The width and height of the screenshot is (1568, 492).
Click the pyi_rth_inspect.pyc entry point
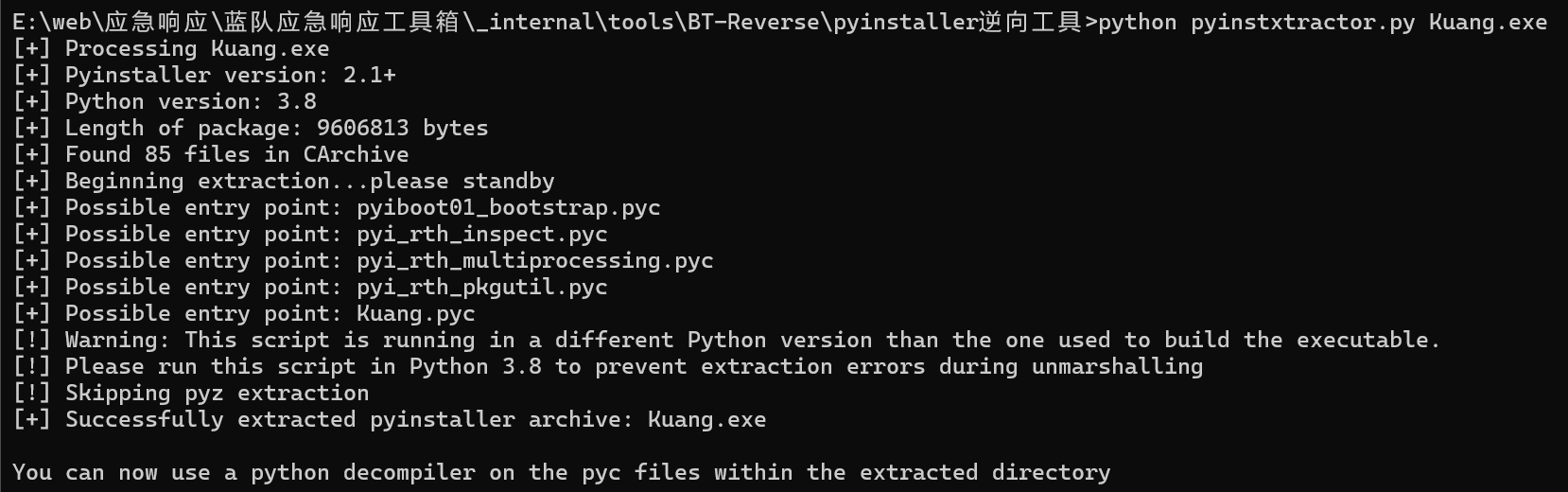coord(481,234)
